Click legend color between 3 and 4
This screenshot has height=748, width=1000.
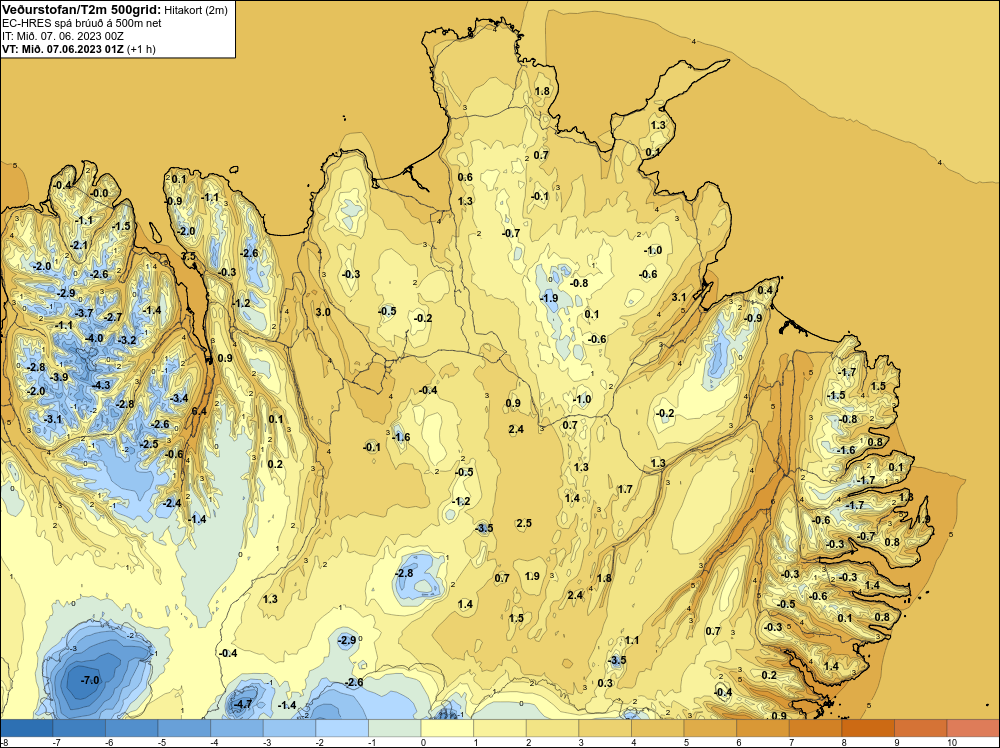pyautogui.click(x=605, y=728)
